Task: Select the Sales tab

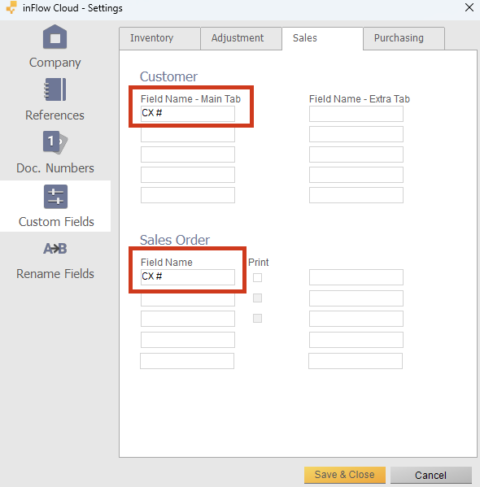Action: click(x=322, y=38)
